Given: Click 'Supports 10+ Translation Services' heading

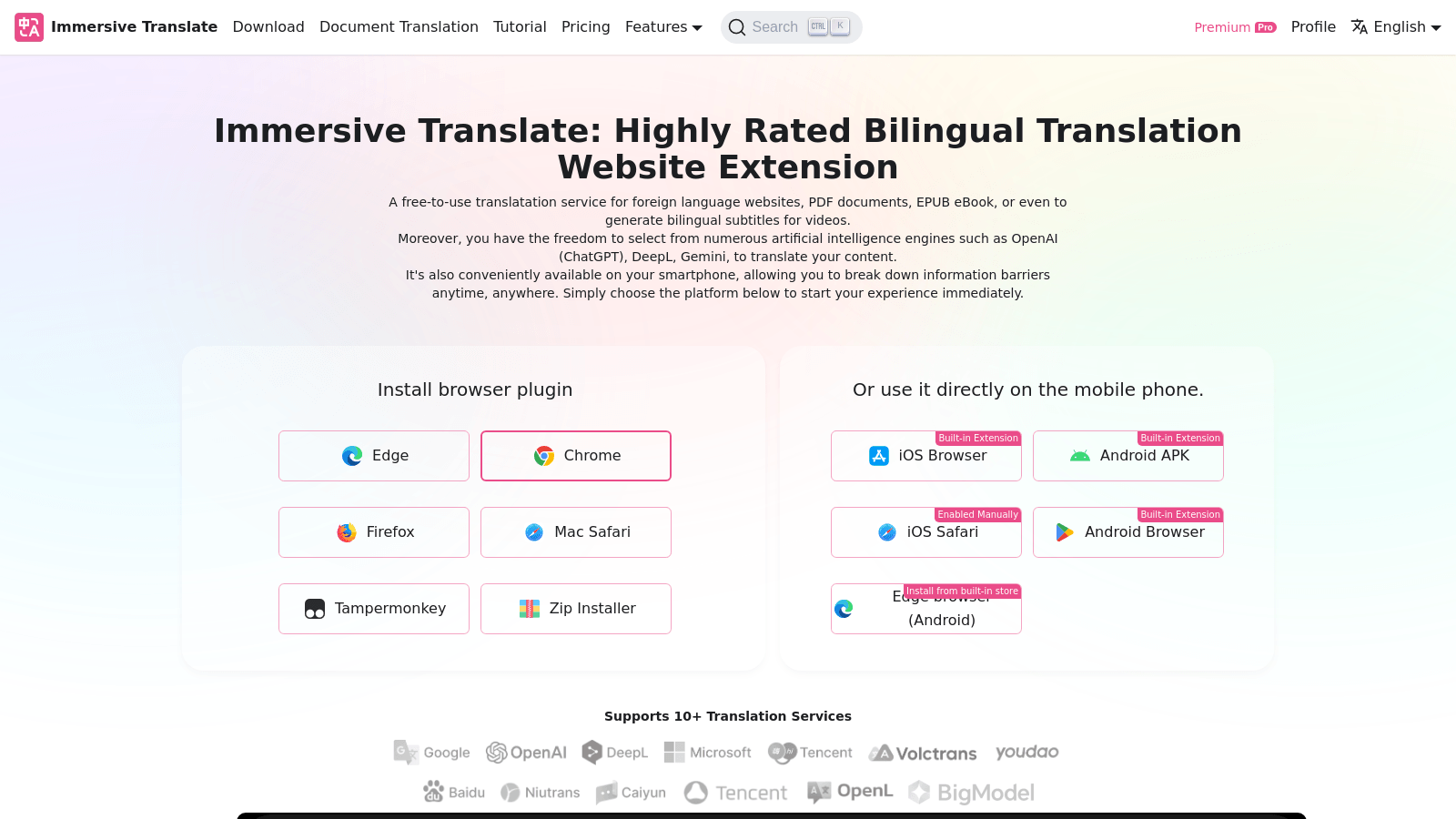Looking at the screenshot, I should 728,716.
